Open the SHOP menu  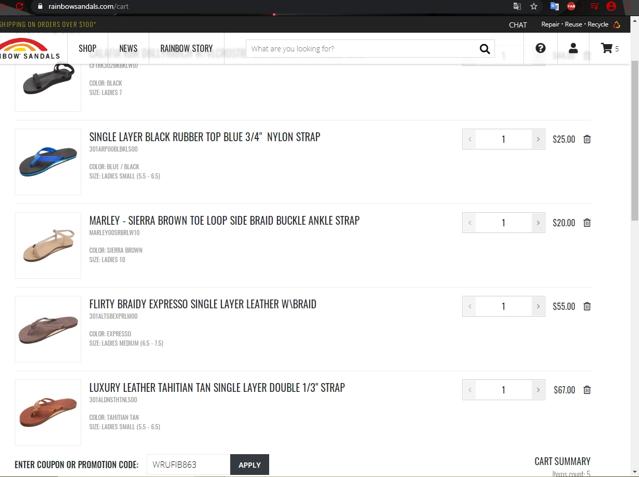tap(87, 49)
